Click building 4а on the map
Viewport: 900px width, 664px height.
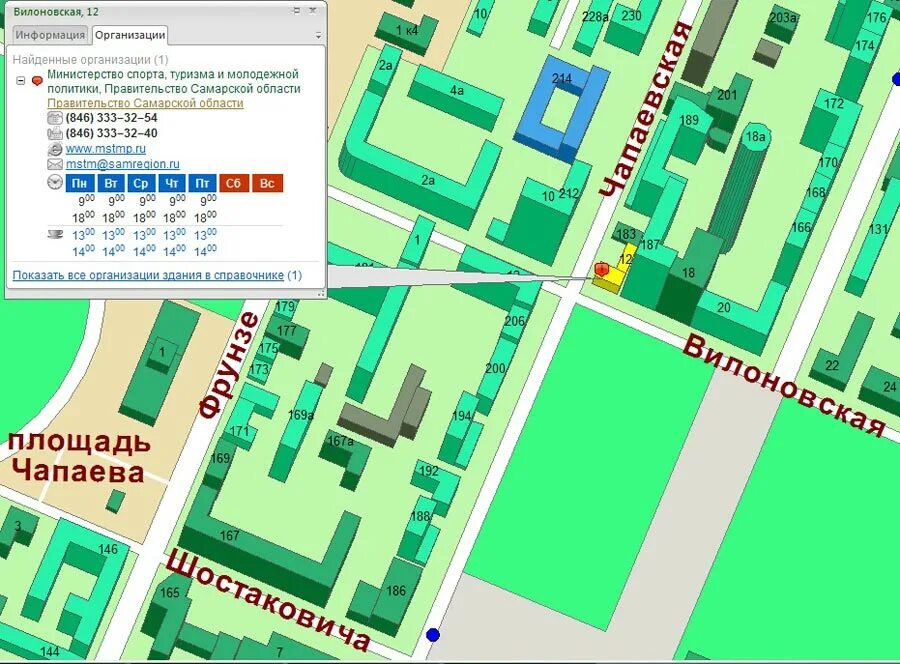click(x=457, y=90)
